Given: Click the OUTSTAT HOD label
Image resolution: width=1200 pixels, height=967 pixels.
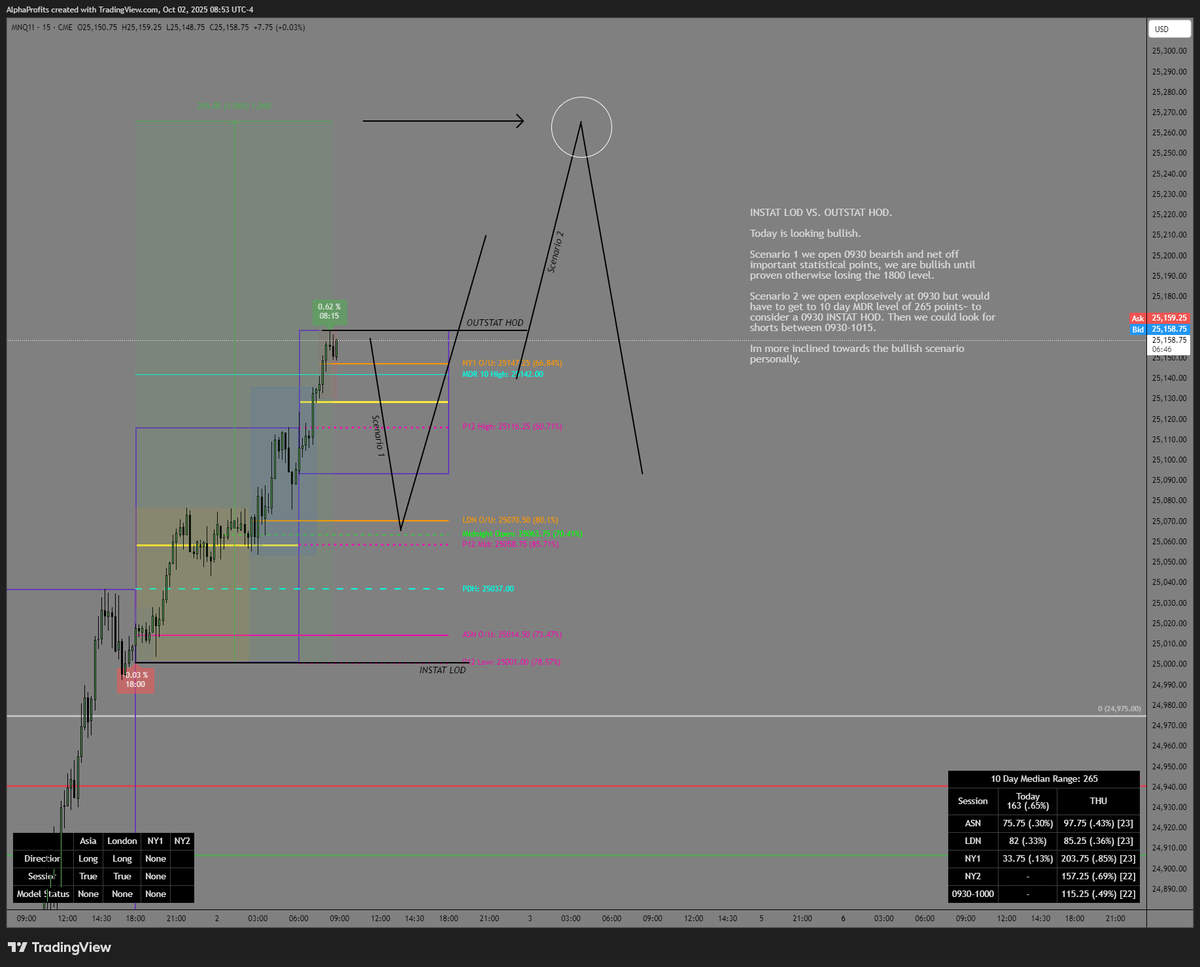Looking at the screenshot, I should point(495,323).
